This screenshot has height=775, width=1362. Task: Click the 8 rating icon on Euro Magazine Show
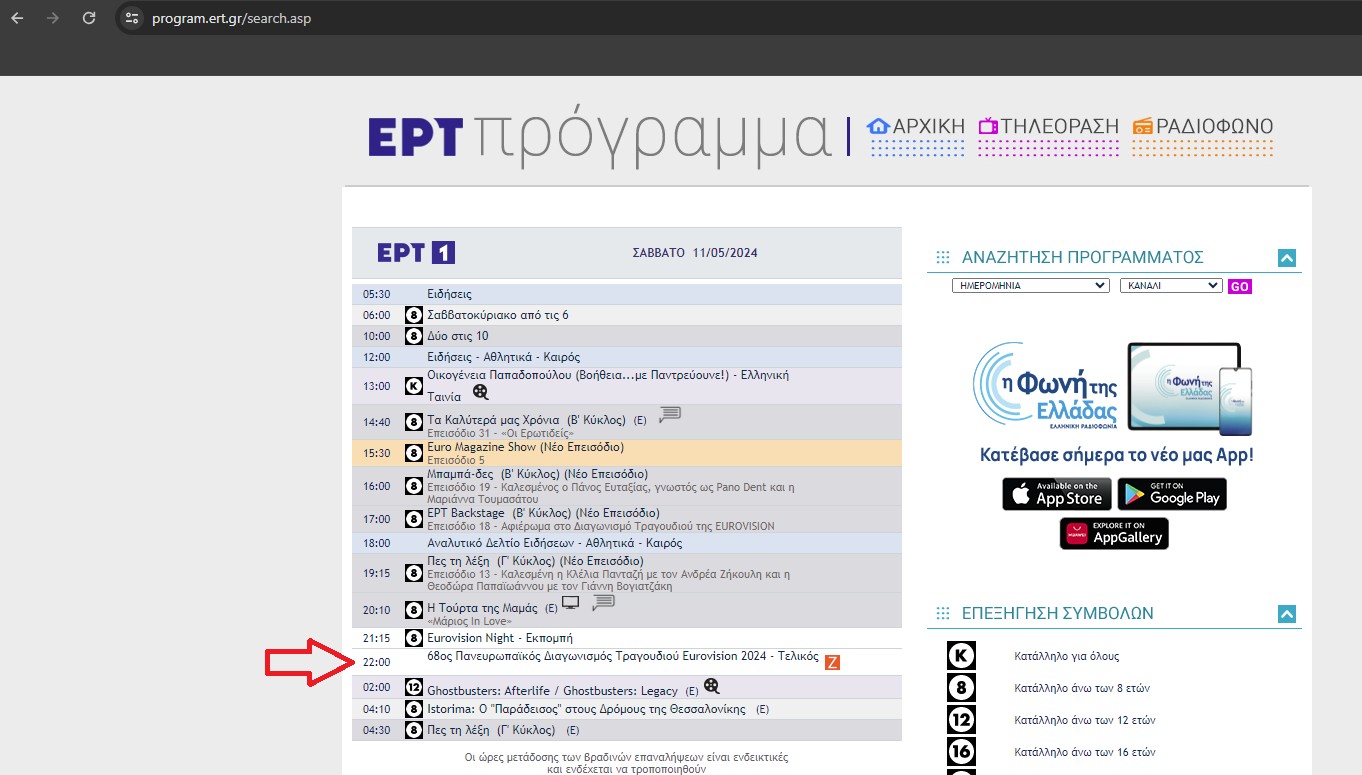click(413, 453)
